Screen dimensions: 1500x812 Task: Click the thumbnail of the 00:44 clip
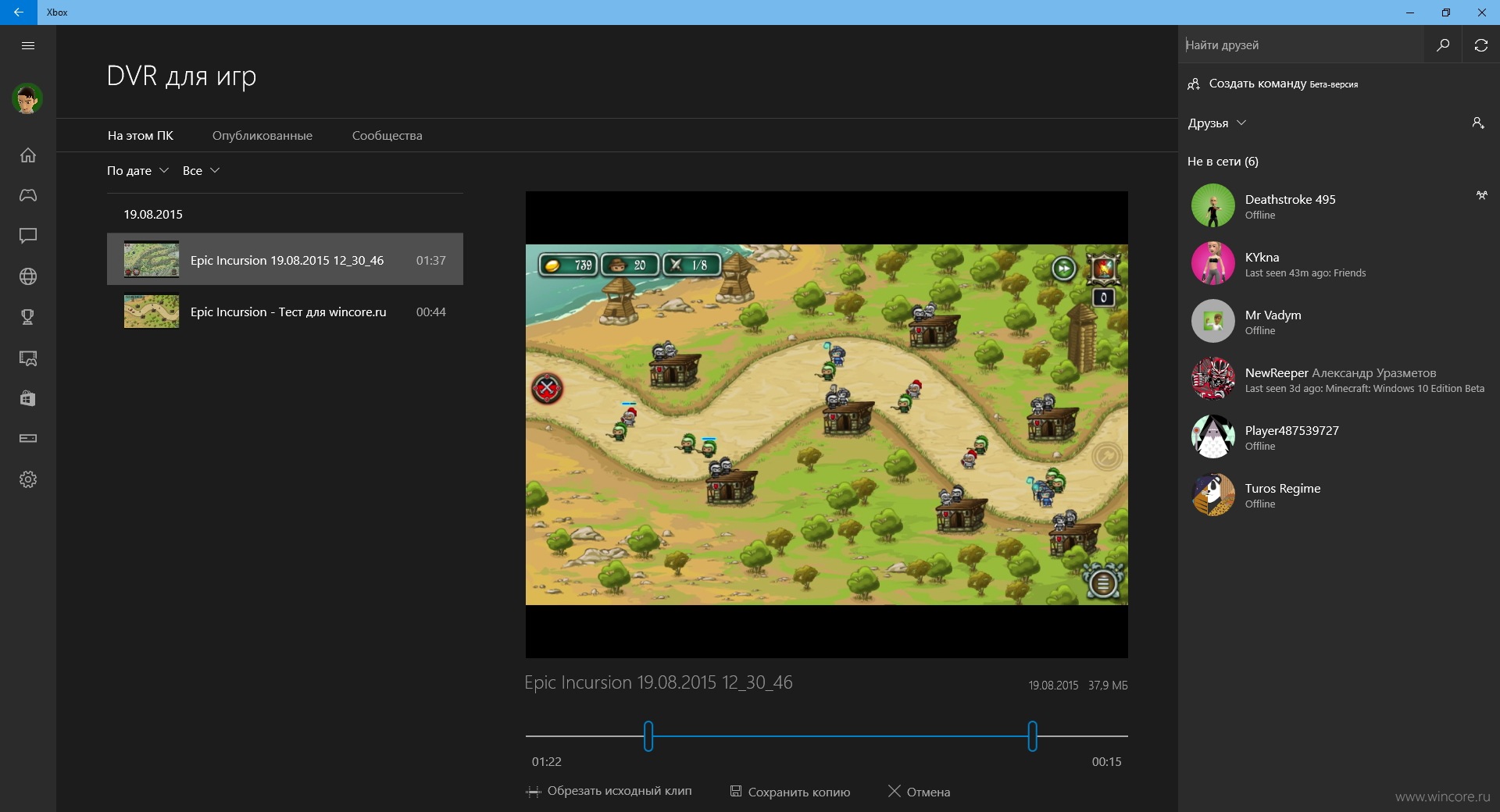(x=152, y=311)
